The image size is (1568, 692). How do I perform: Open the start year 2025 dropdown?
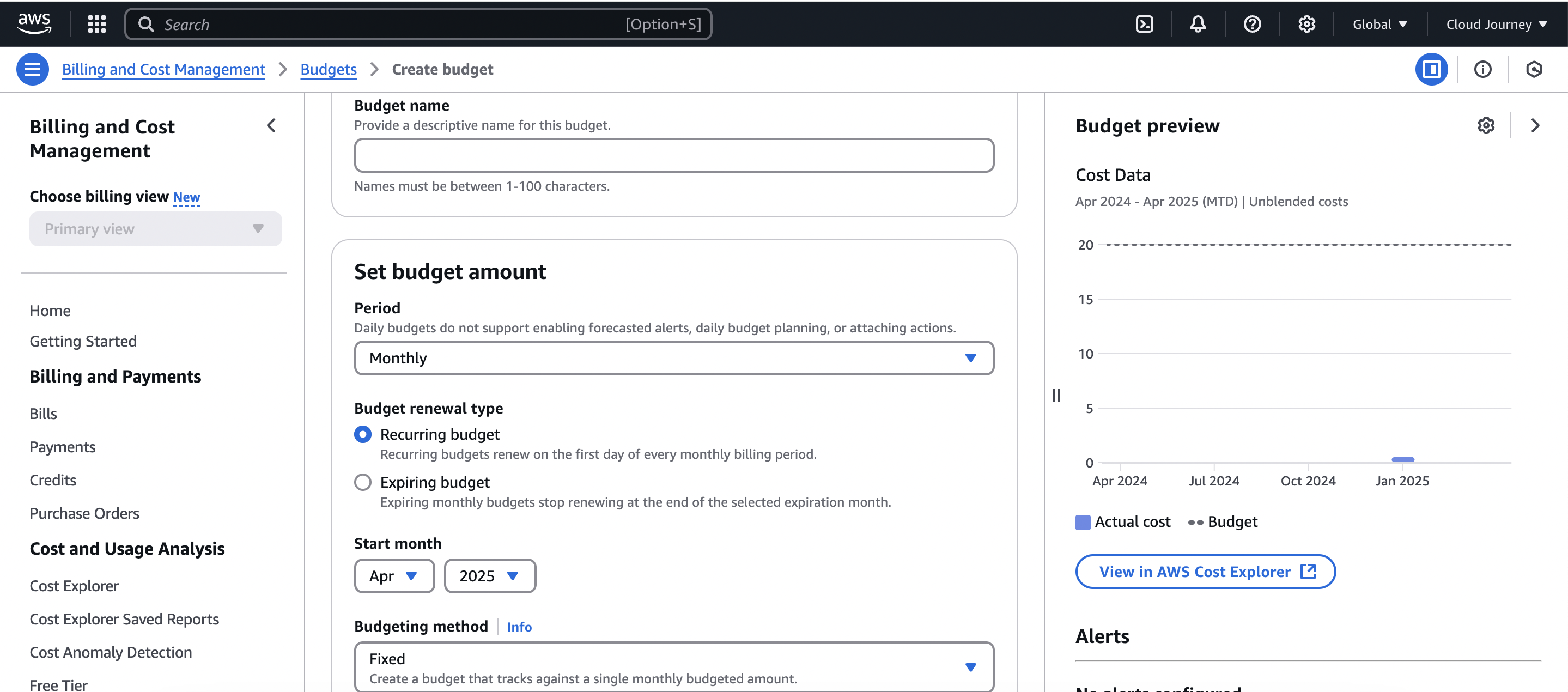click(490, 576)
